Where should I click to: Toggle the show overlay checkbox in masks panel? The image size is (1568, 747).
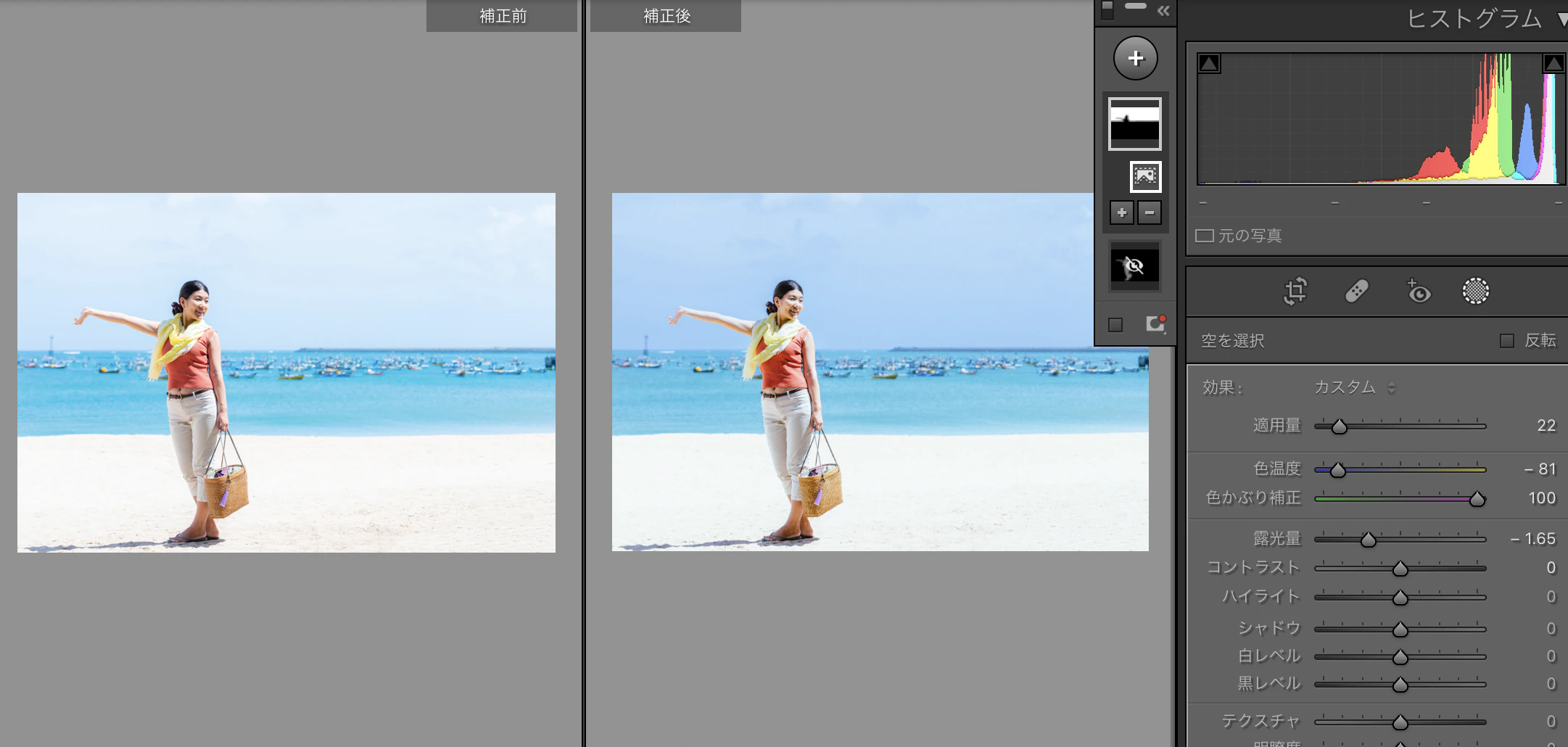click(1115, 325)
